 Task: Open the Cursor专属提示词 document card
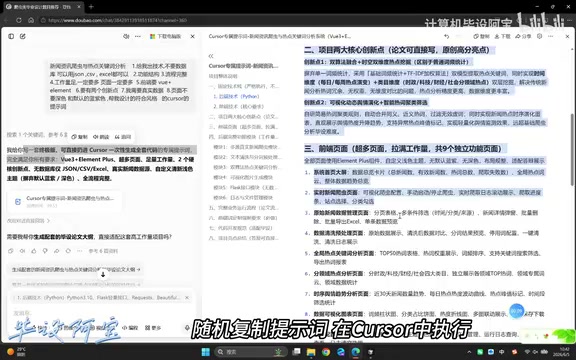coord(65,201)
